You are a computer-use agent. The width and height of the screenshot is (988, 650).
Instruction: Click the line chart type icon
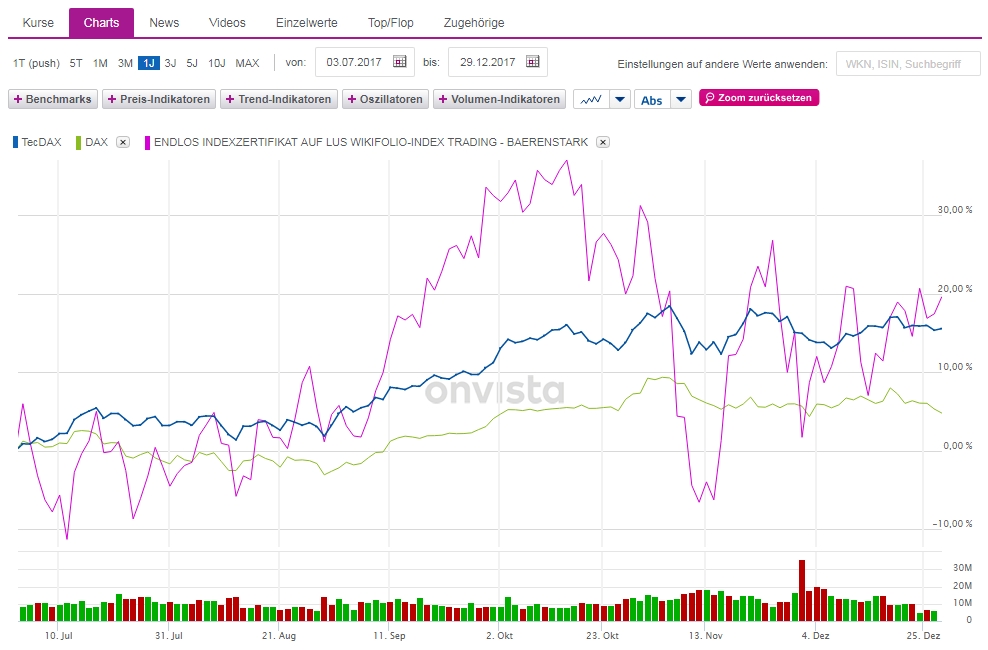coord(592,99)
